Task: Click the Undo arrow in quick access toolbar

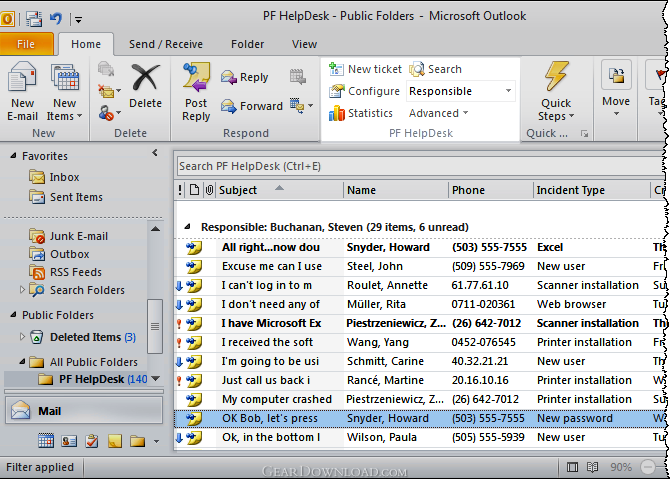Action: coord(56,18)
